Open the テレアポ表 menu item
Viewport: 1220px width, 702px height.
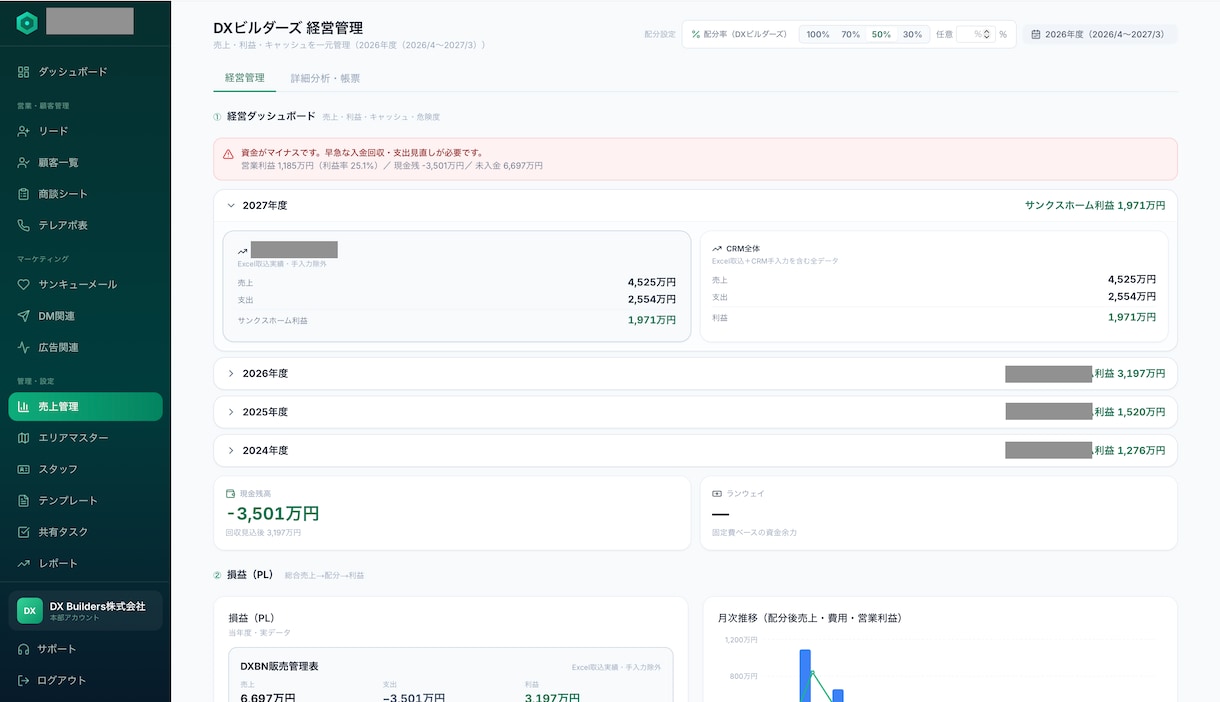85,225
